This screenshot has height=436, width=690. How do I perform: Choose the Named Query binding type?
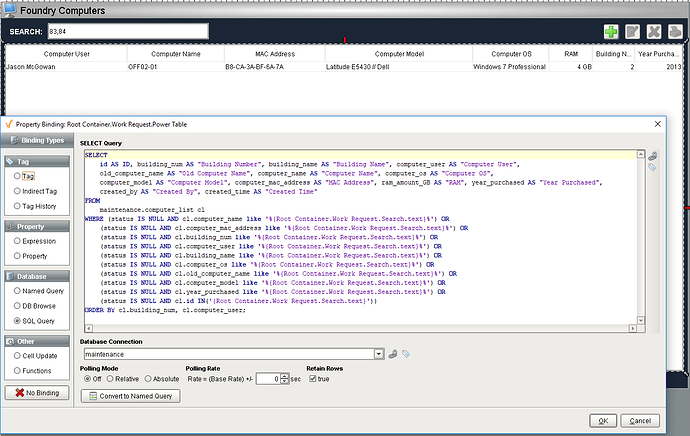click(17, 291)
